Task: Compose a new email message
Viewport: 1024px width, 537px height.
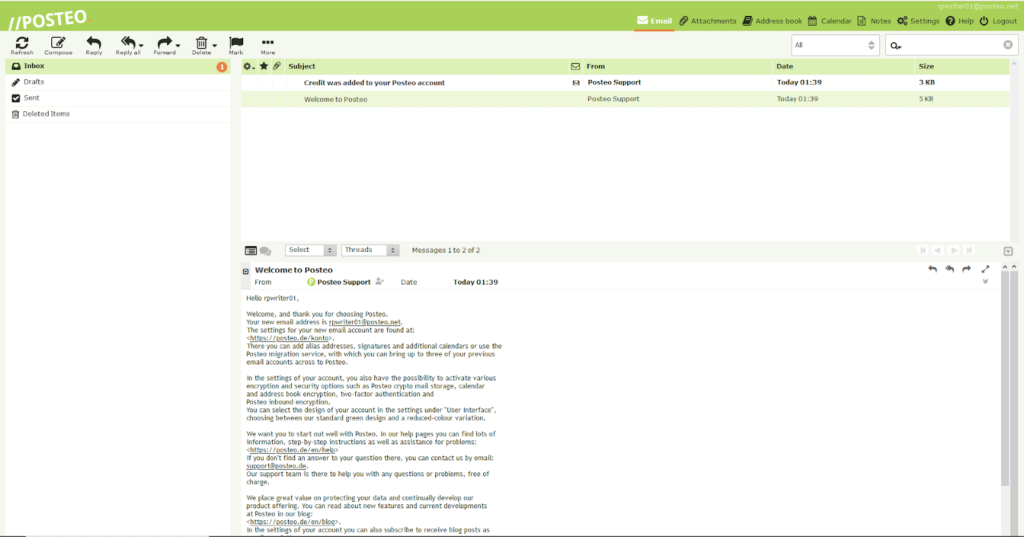Action: tap(58, 44)
